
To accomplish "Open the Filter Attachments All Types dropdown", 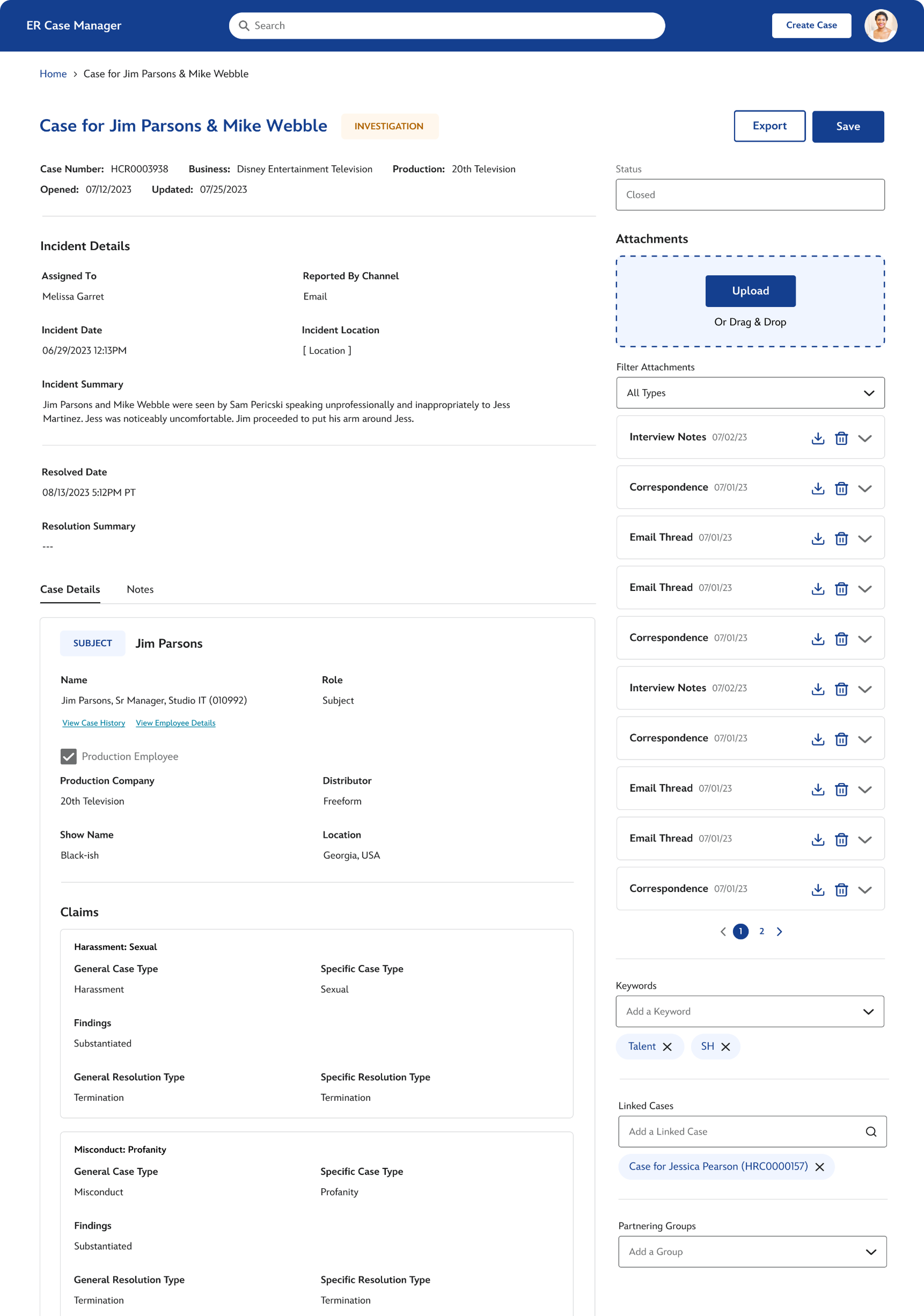I will (750, 393).
